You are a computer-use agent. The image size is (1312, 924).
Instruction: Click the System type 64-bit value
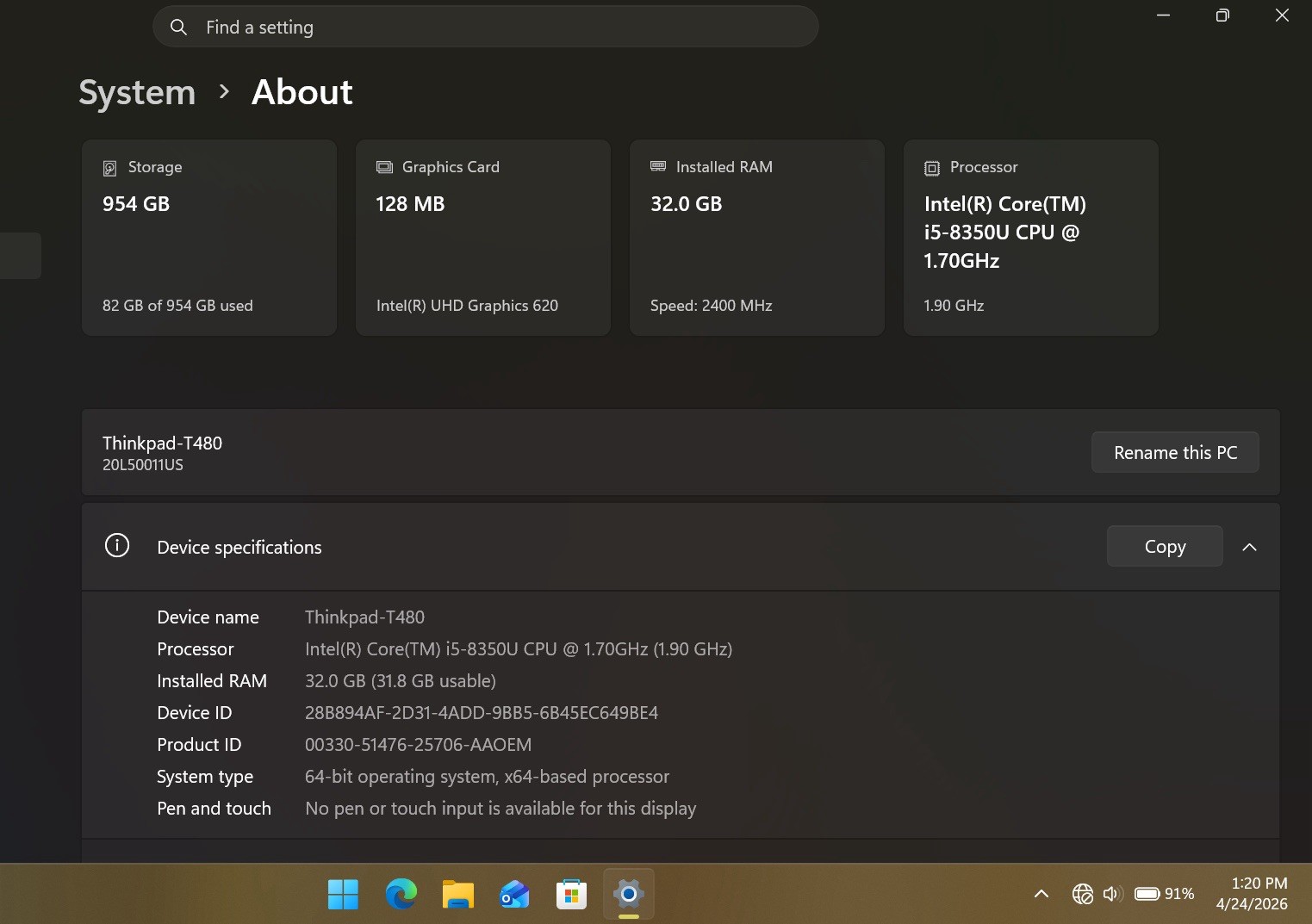pyautogui.click(x=487, y=777)
